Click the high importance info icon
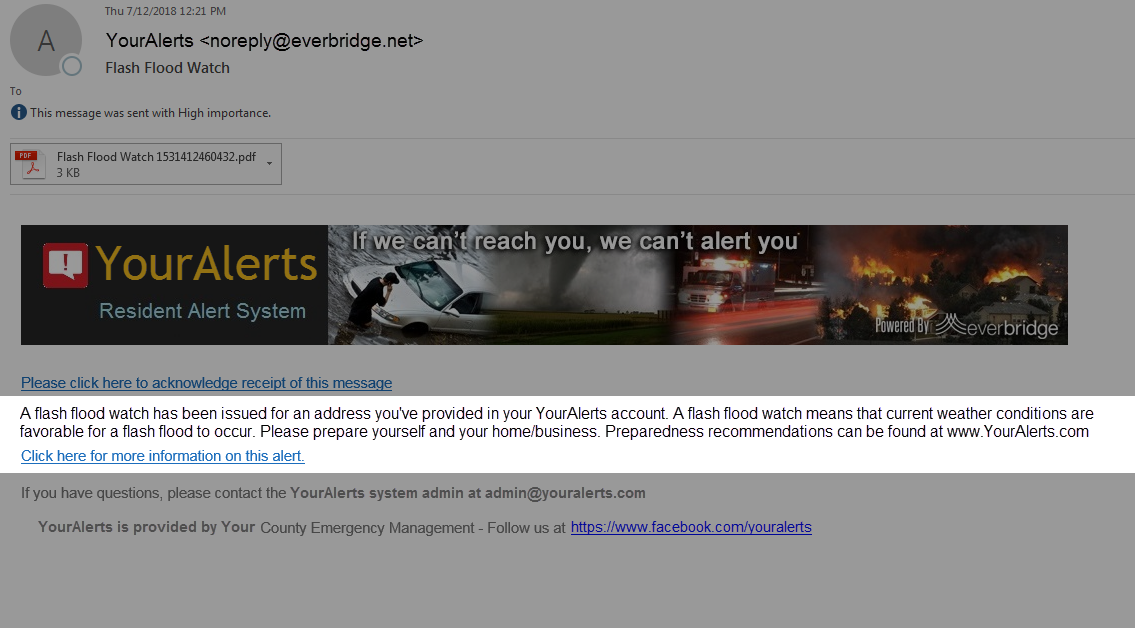Image resolution: width=1135 pixels, height=628 pixels. click(19, 112)
